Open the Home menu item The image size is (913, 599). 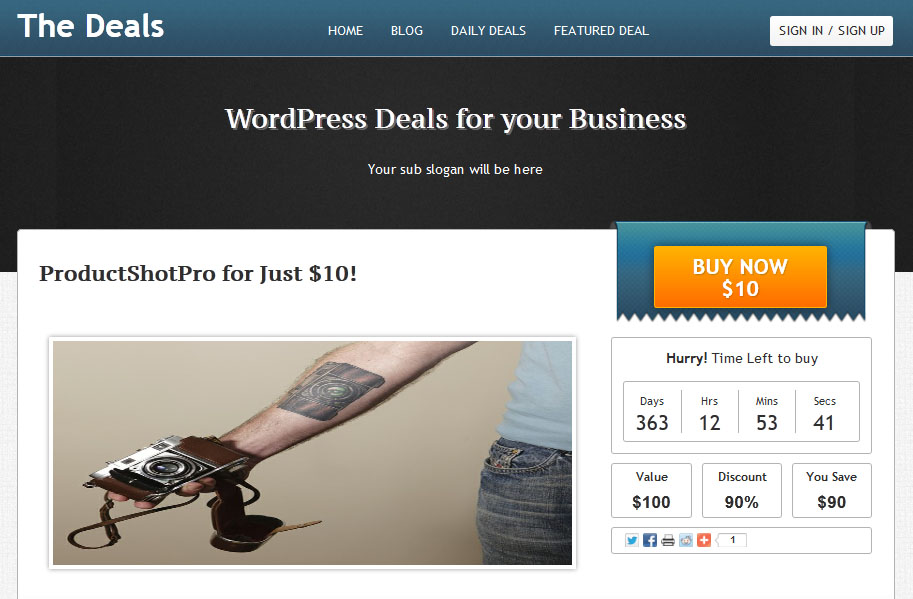[x=345, y=31]
